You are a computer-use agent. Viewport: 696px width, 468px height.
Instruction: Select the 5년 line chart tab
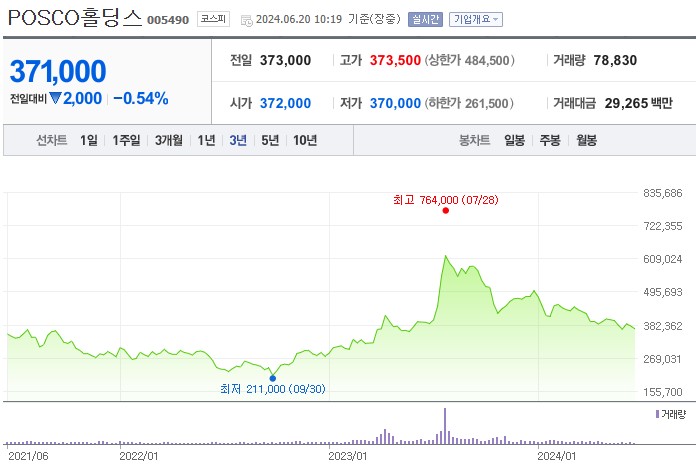point(270,140)
